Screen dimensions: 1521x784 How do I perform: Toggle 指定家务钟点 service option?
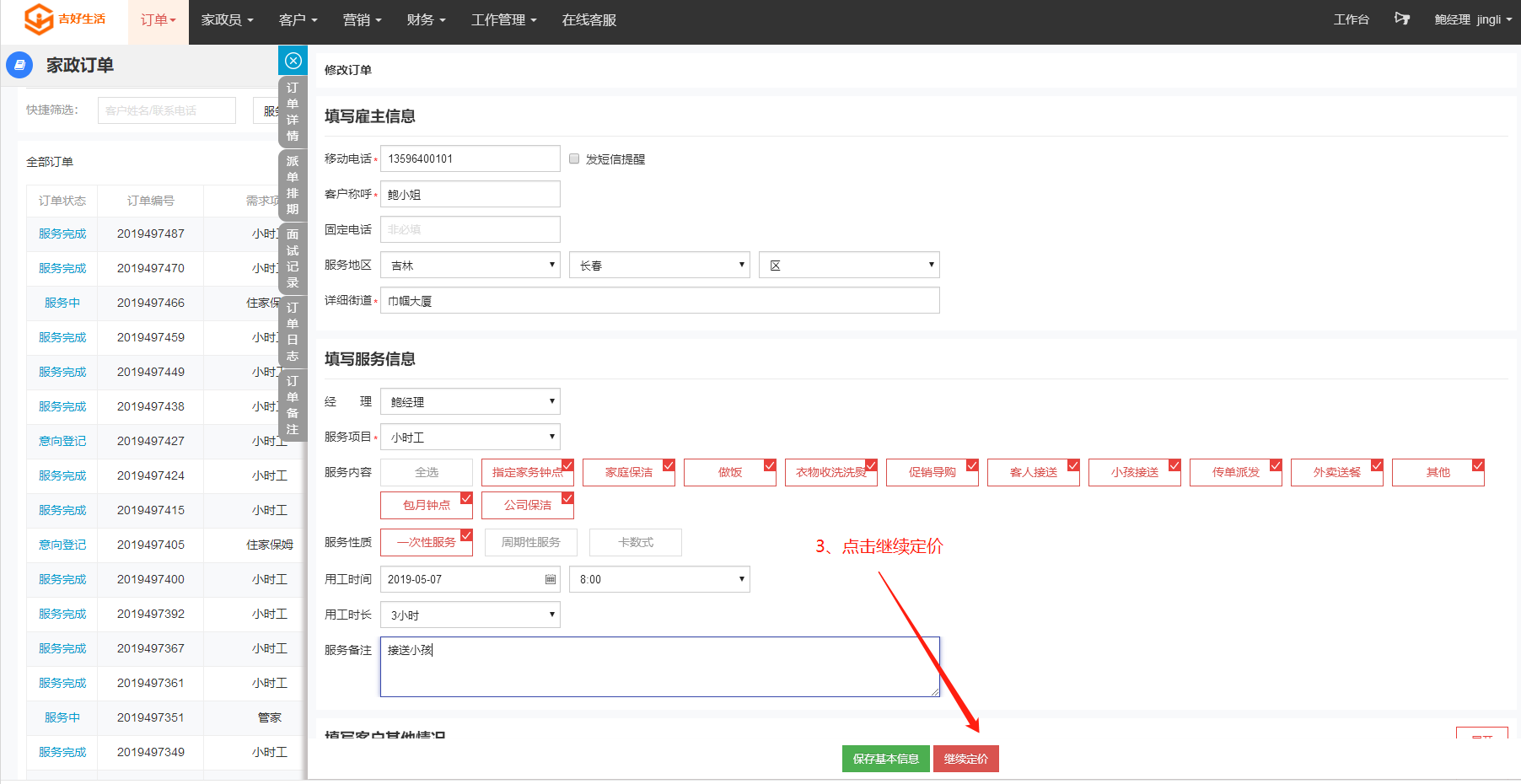528,472
